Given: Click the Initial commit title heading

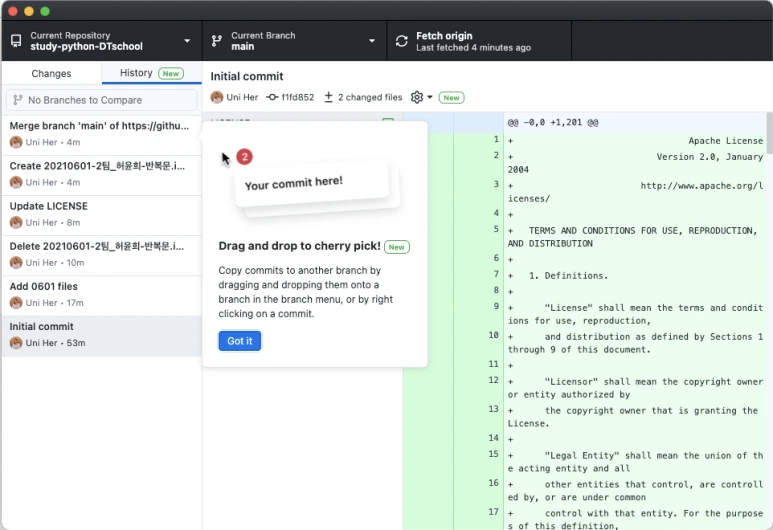Looking at the screenshot, I should [x=247, y=76].
